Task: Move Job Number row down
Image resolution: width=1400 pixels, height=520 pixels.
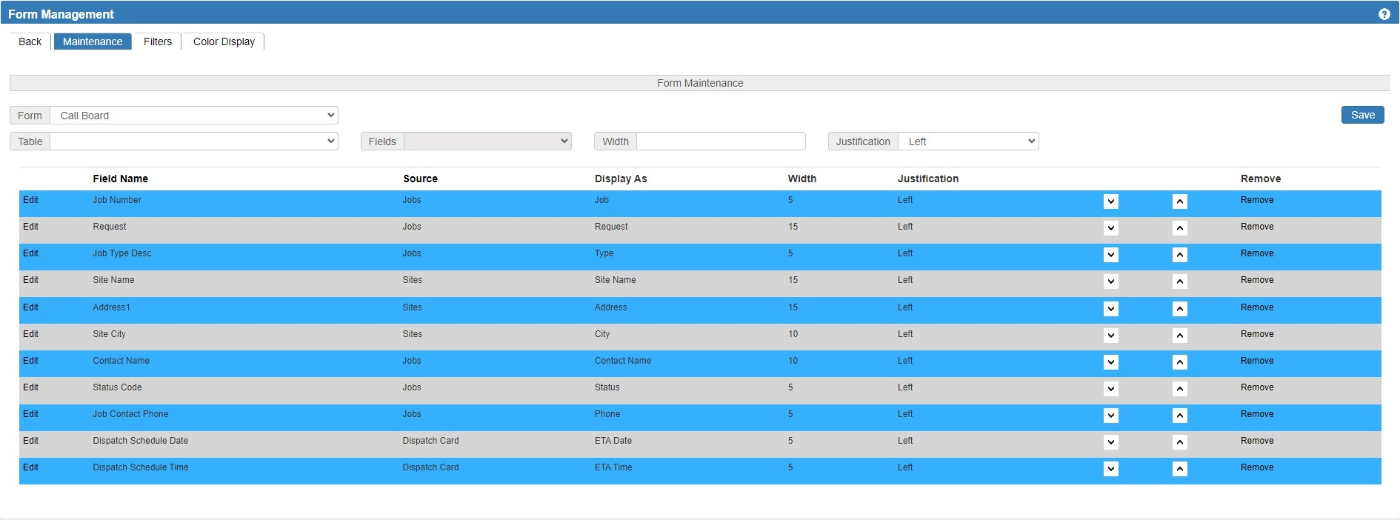Action: (x=1110, y=201)
